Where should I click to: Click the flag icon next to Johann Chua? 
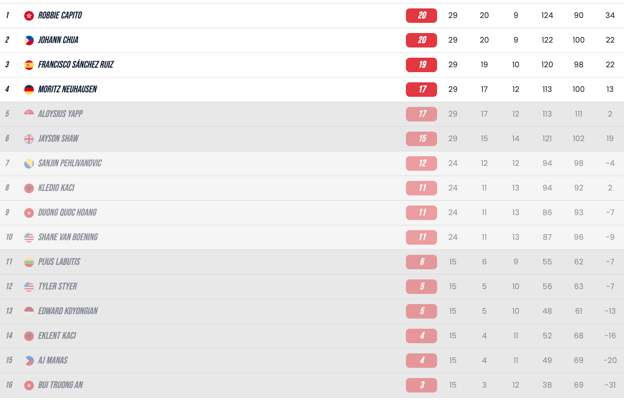[29, 40]
